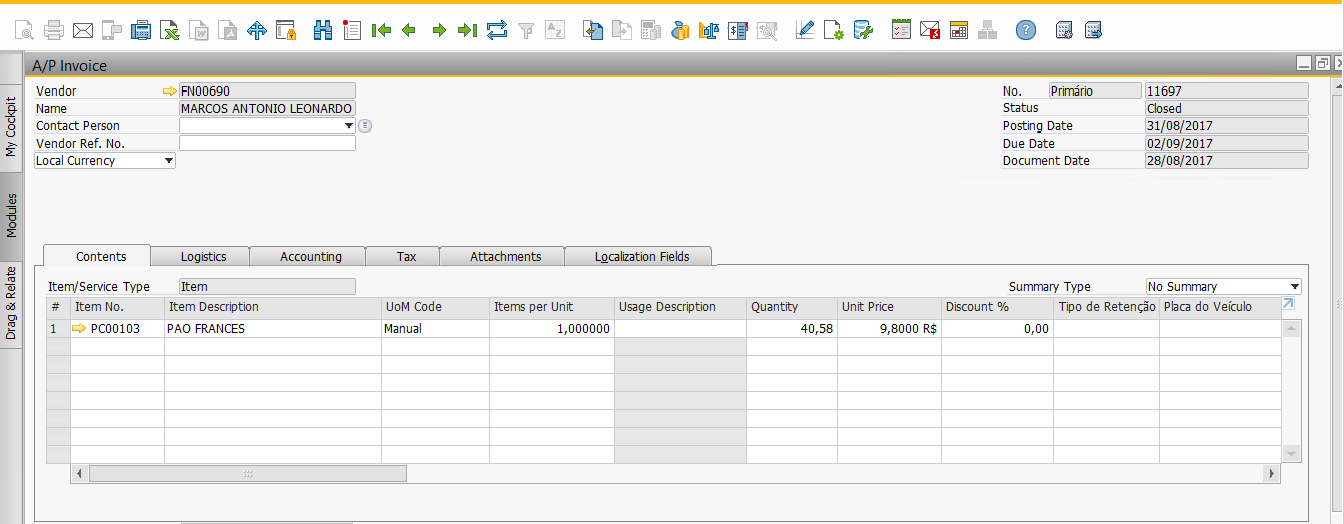The height and width of the screenshot is (524, 1344).
Task: Open the Accounting tab
Action: pos(310,257)
